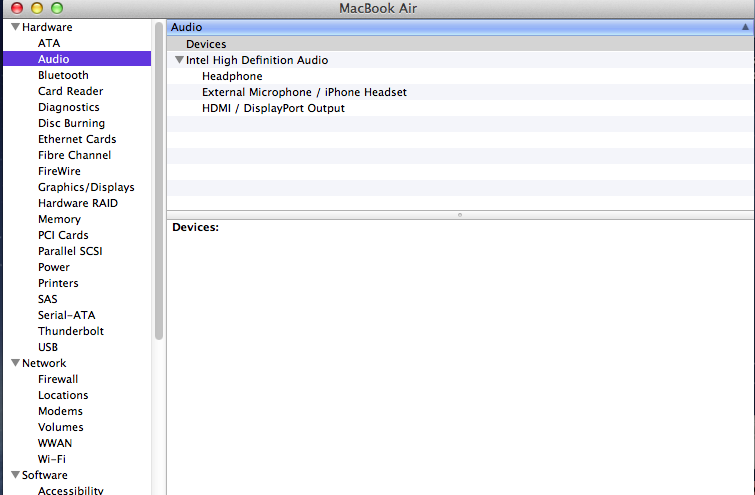
Task: Open Volumes under Network
Action: pyautogui.click(x=61, y=427)
